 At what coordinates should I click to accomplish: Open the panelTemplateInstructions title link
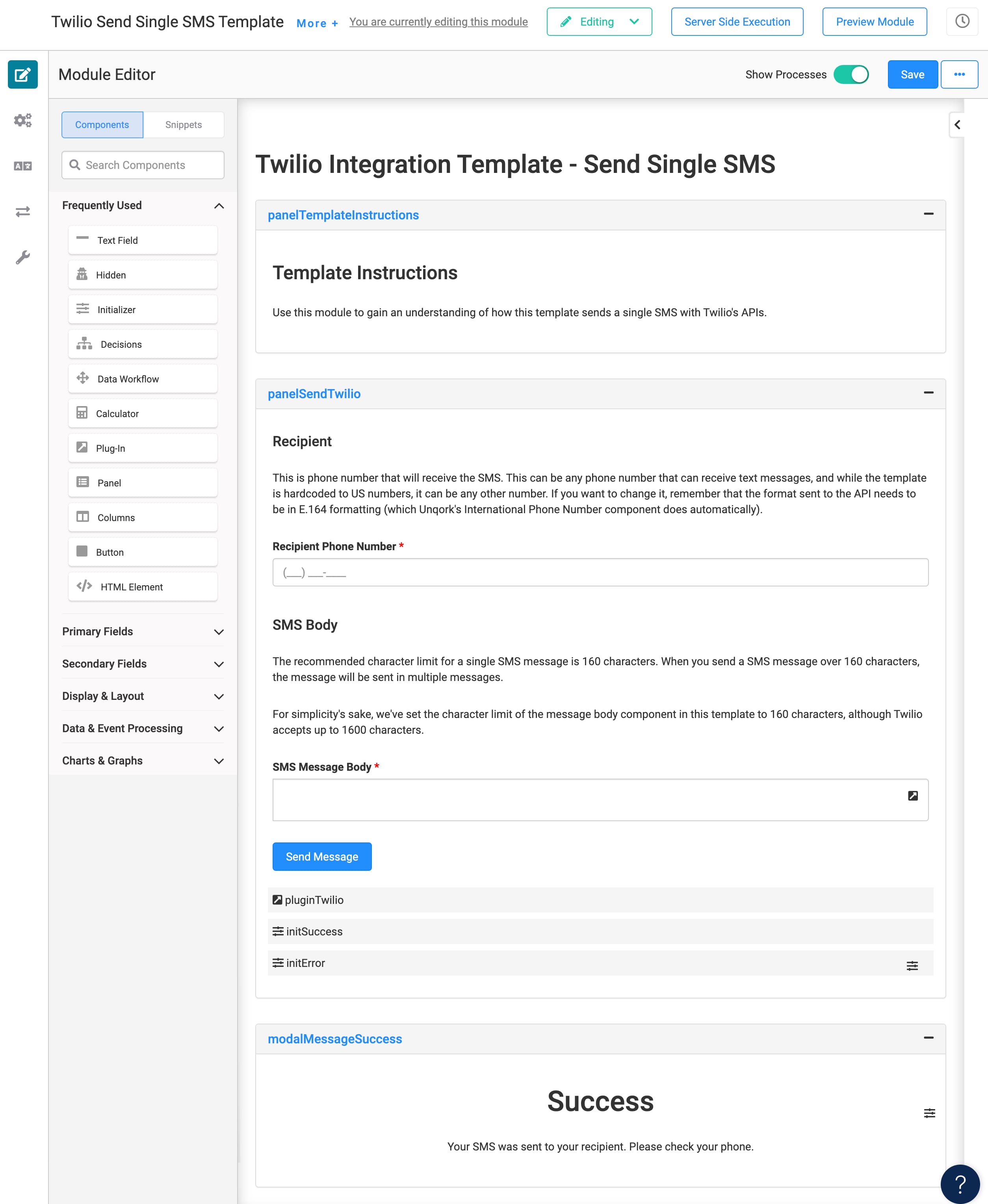coord(343,215)
